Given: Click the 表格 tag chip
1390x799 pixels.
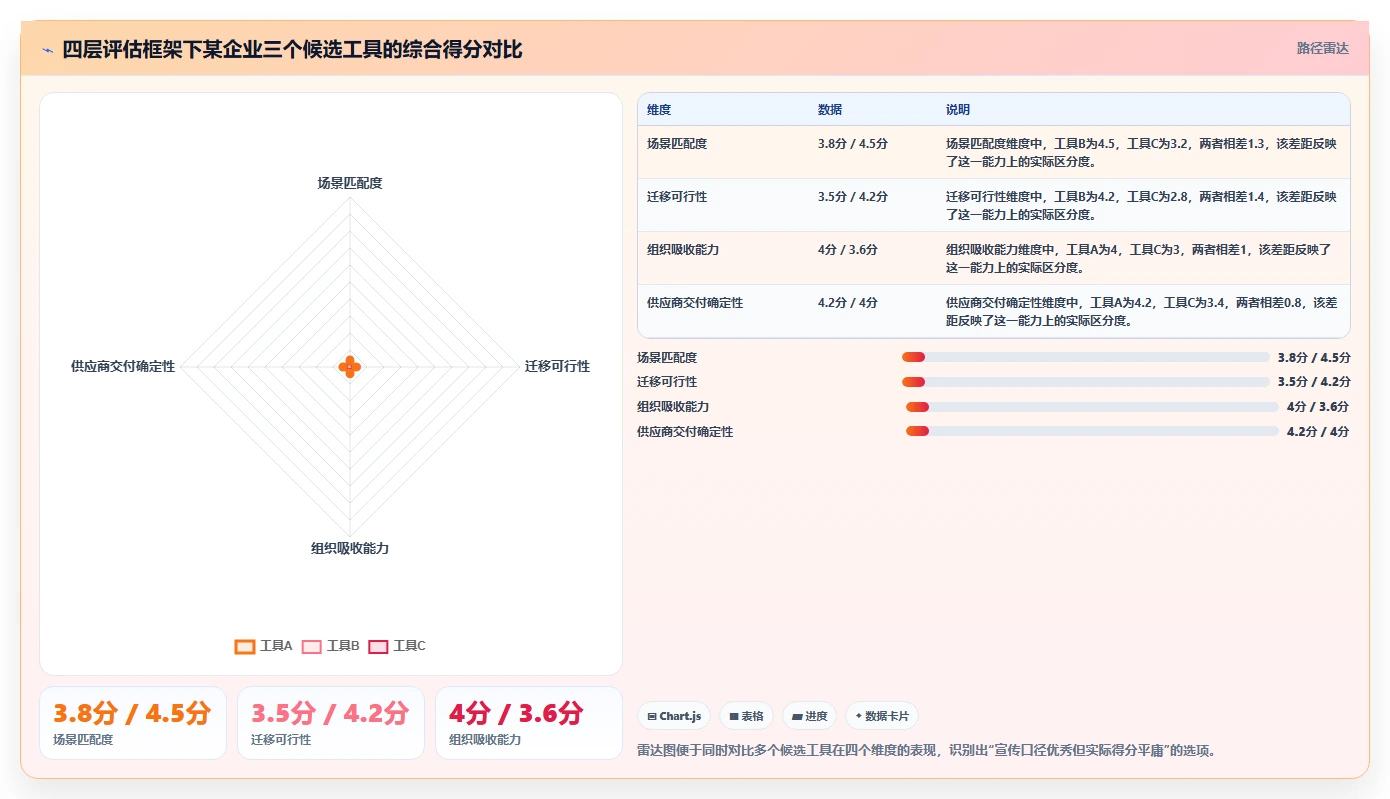Looking at the screenshot, I should coord(746,716).
